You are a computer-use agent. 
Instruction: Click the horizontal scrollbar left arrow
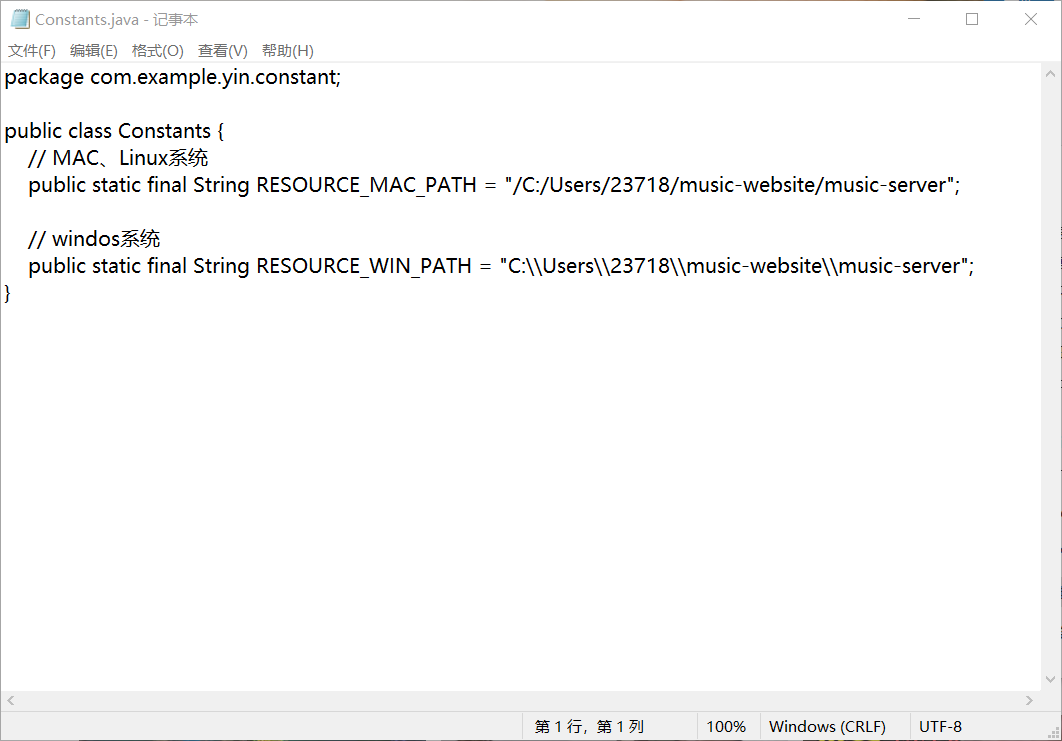coord(11,700)
